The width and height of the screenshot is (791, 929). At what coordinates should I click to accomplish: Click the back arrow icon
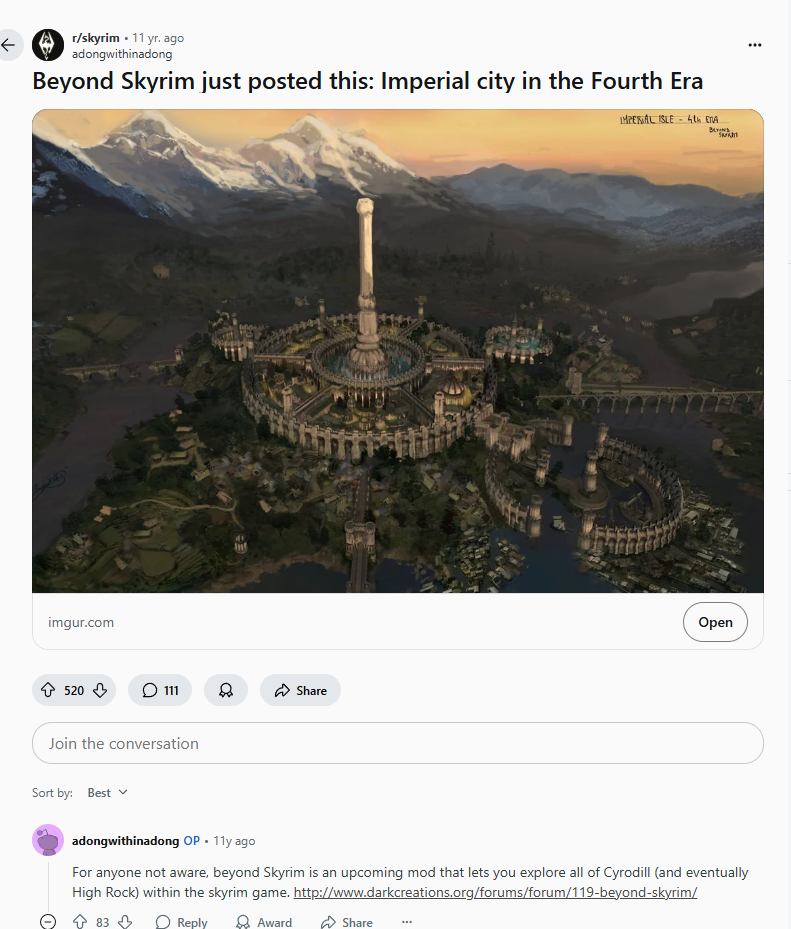[x=8, y=44]
